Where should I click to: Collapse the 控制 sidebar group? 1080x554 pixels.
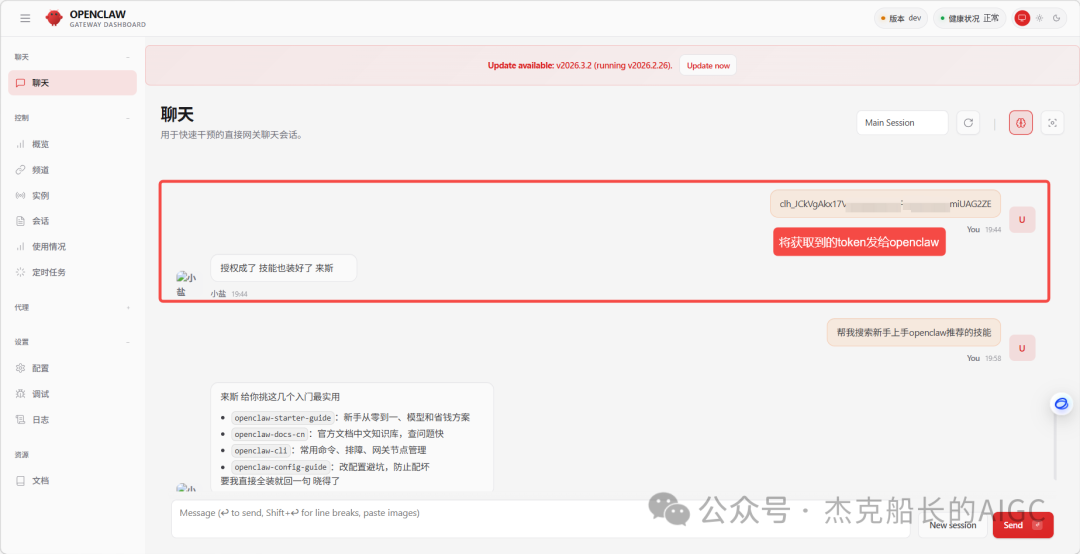coord(127,119)
